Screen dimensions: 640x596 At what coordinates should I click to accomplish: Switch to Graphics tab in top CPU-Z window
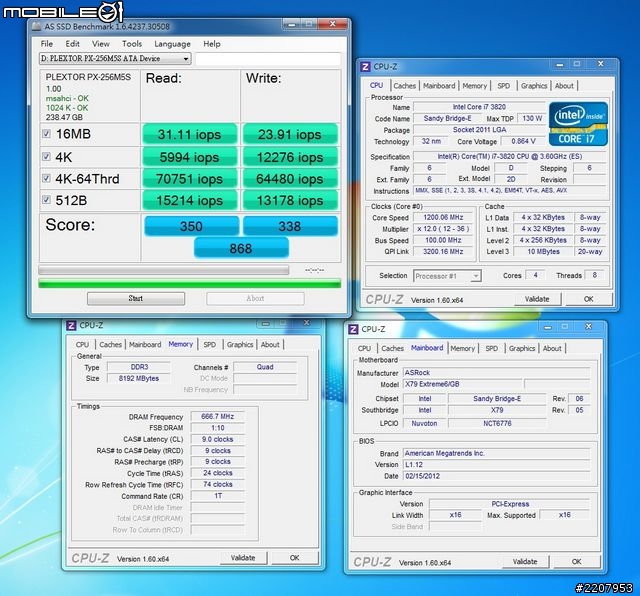(534, 86)
